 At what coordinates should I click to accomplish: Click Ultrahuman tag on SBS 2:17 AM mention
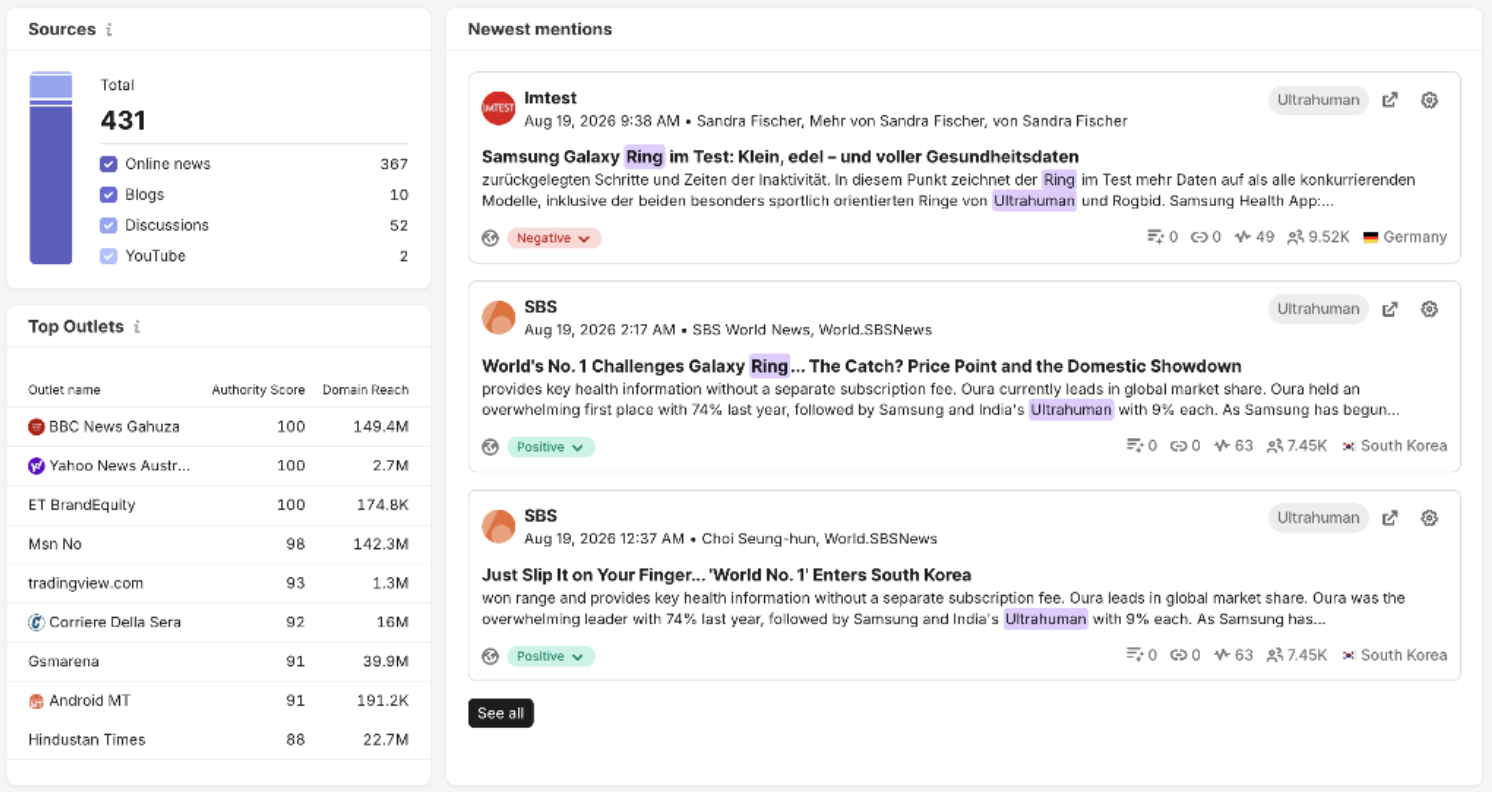(x=1318, y=309)
